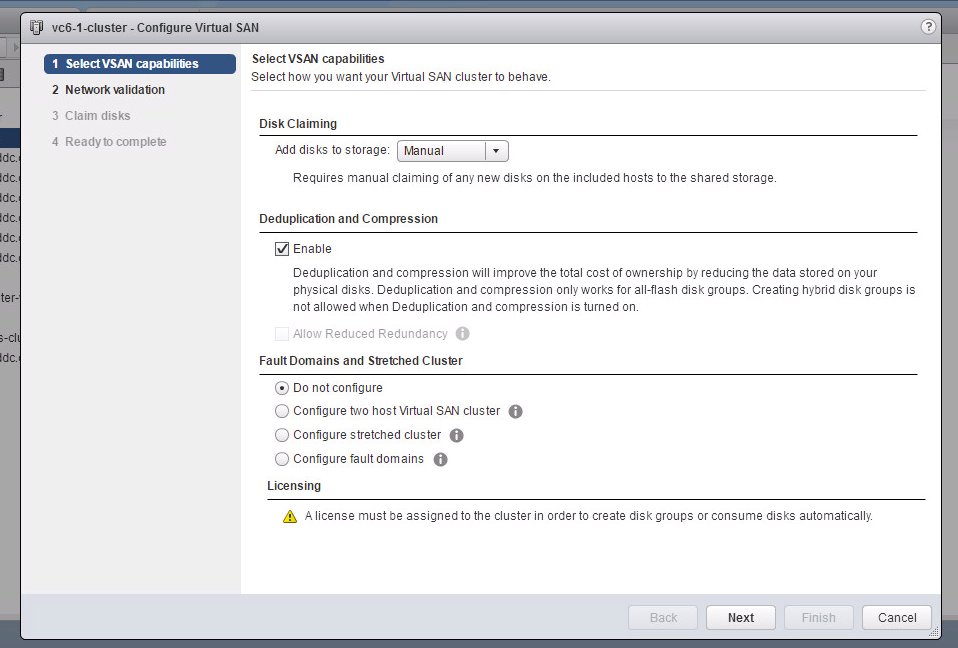Click the dialog resize grip corner
958x648 pixels.
click(934, 632)
